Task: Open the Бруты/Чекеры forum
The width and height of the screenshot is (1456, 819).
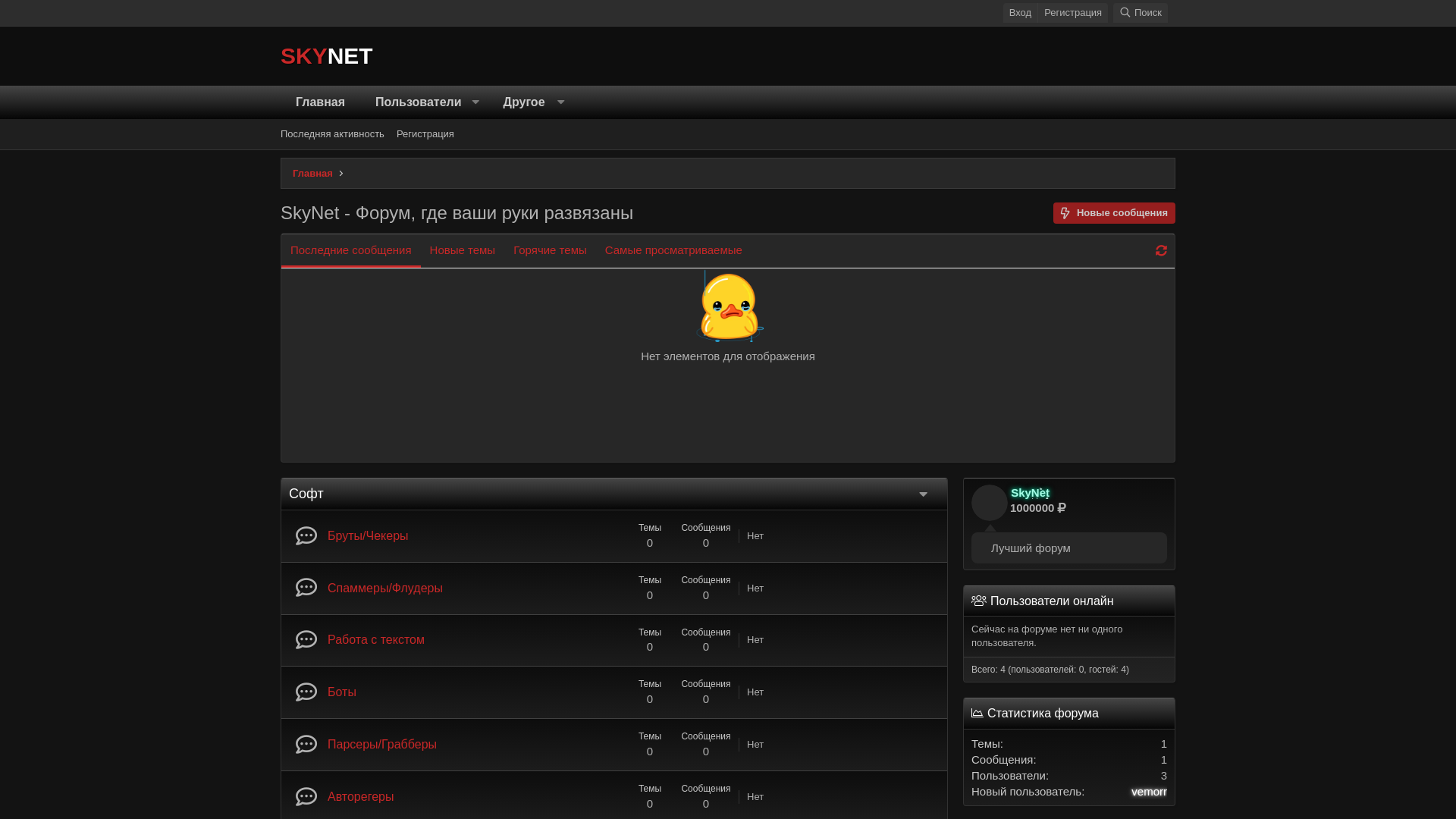Action: [368, 536]
